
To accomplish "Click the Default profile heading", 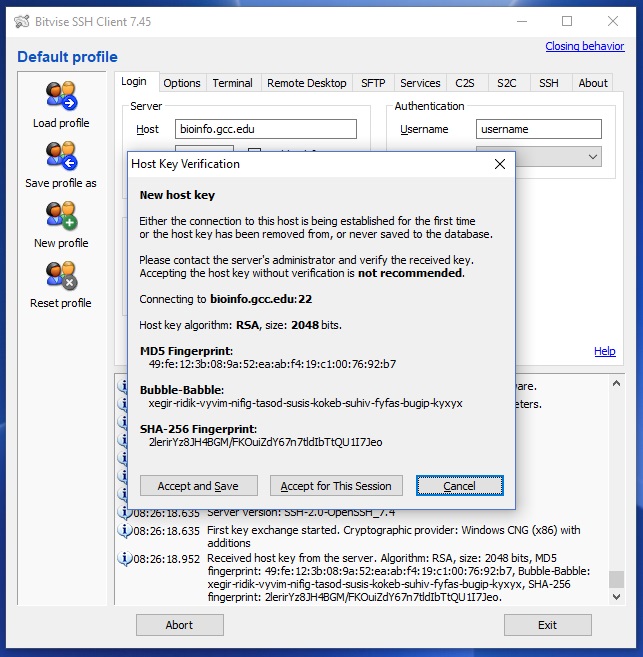I will tap(67, 57).
